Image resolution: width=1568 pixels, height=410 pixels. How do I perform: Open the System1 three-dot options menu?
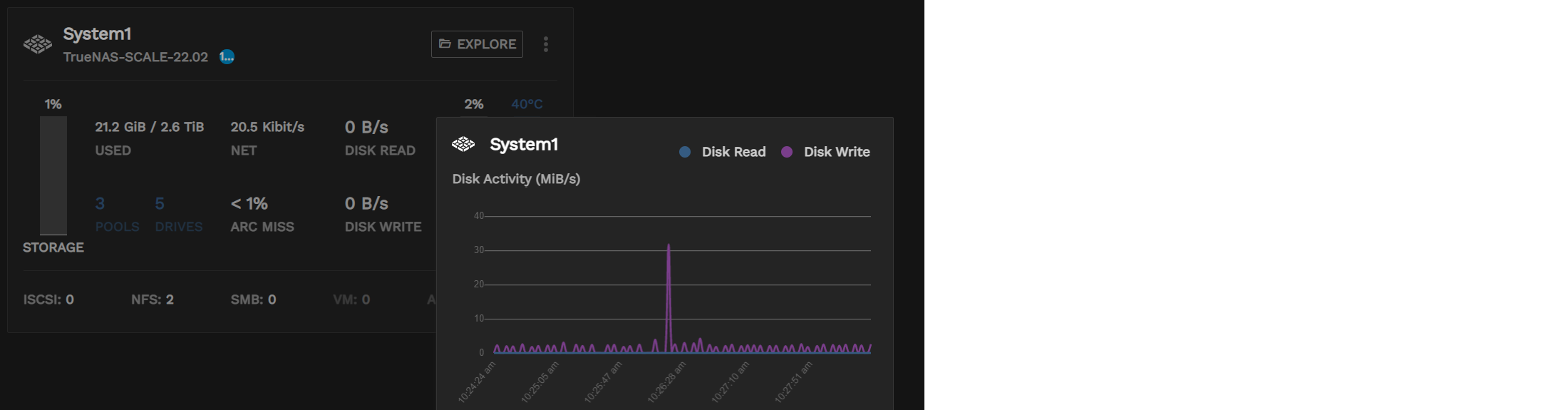click(x=546, y=44)
